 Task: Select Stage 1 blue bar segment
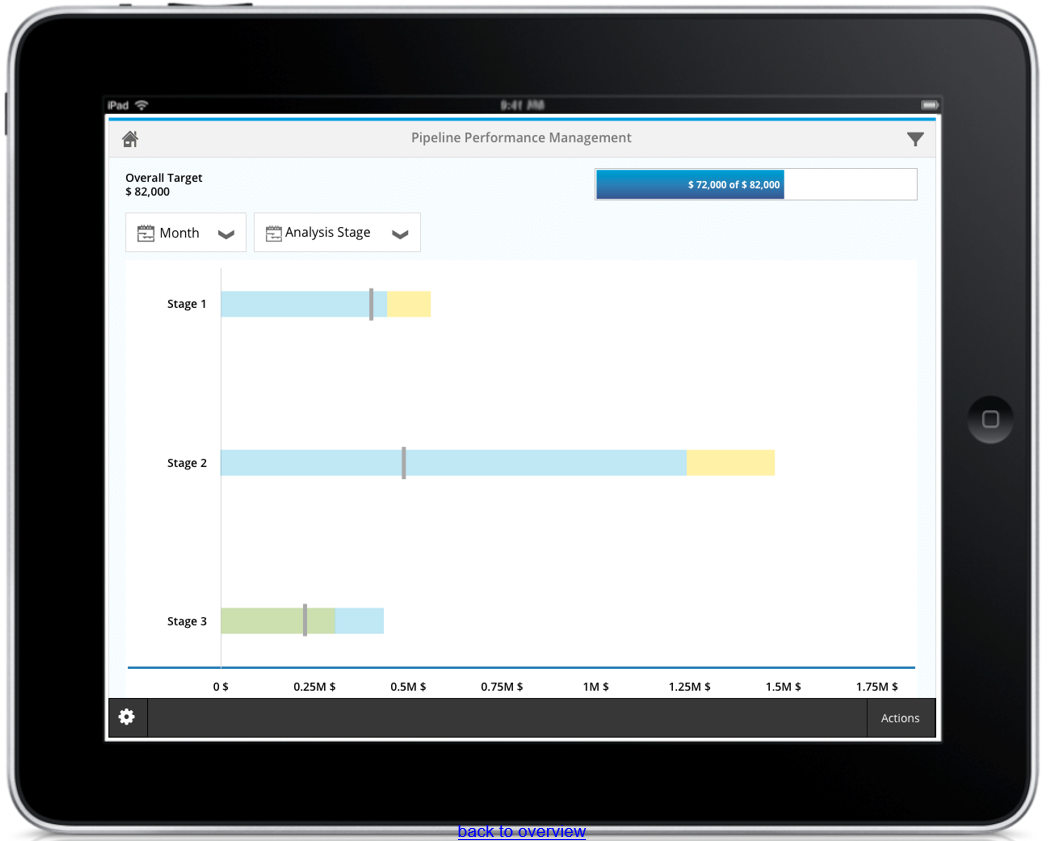pyautogui.click(x=304, y=304)
